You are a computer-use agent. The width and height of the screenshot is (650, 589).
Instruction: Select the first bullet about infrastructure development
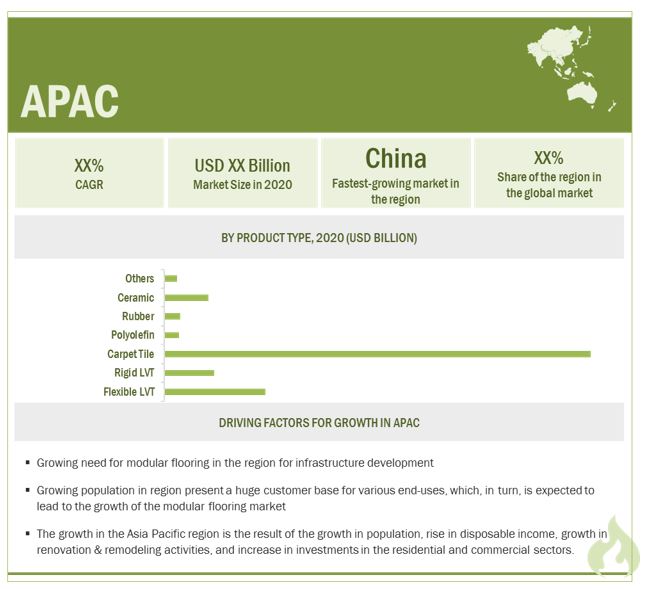click(235, 463)
